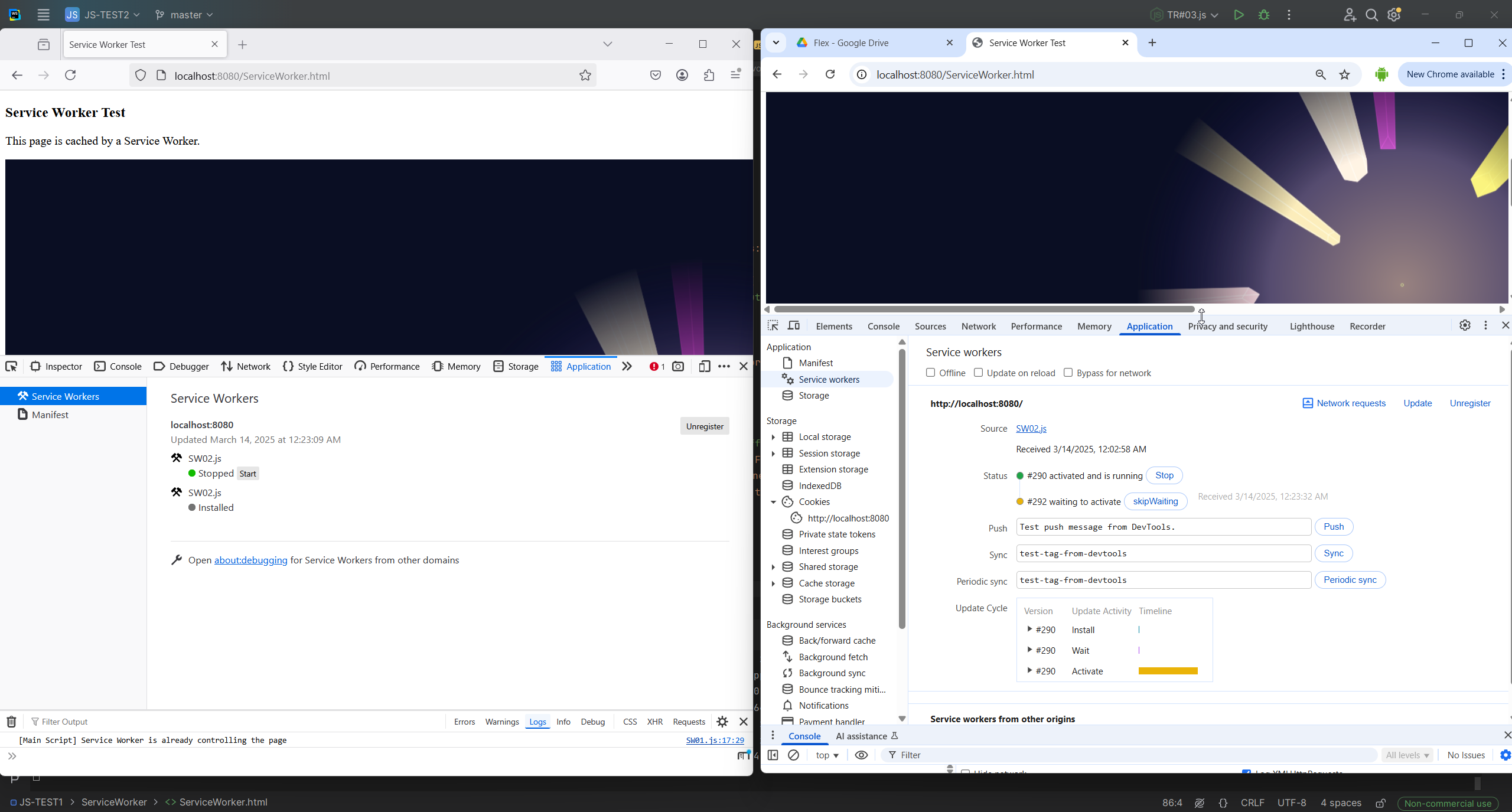Click the inspect element icon in Chrome DevTools
The image size is (1512, 812).
click(773, 325)
